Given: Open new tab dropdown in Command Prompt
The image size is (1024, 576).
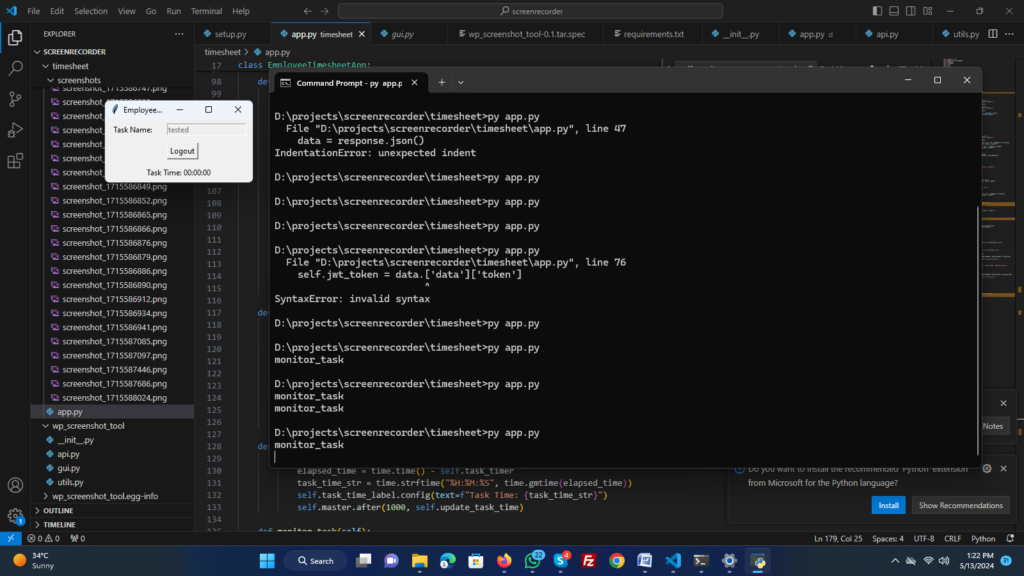Looking at the screenshot, I should (x=461, y=82).
